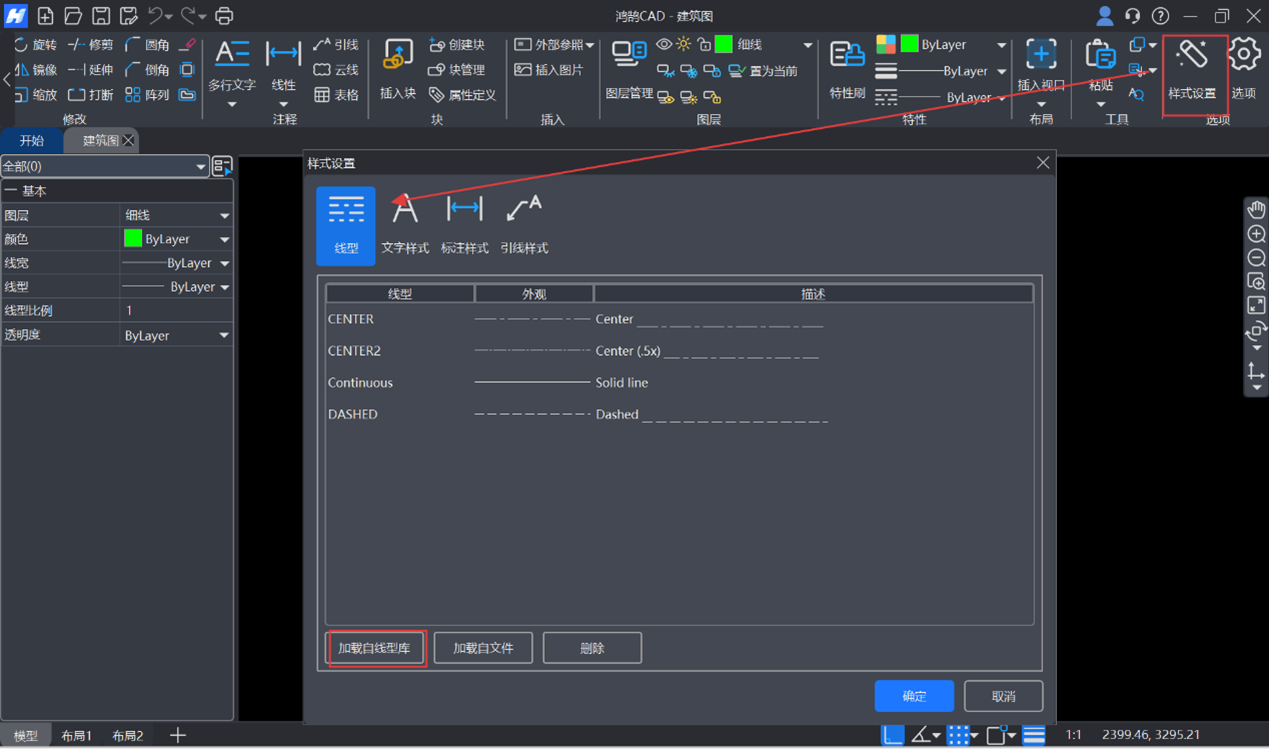Open the 线宽 ByLayer dropdown in properties
The height and width of the screenshot is (749, 1269).
click(x=224, y=263)
